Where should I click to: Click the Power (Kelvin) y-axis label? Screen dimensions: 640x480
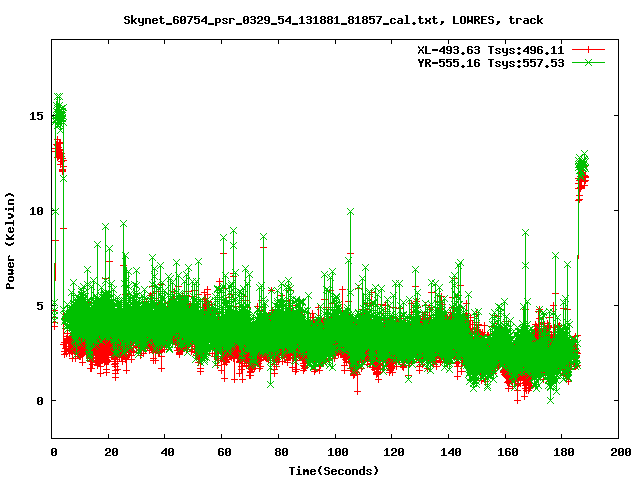coord(10,241)
